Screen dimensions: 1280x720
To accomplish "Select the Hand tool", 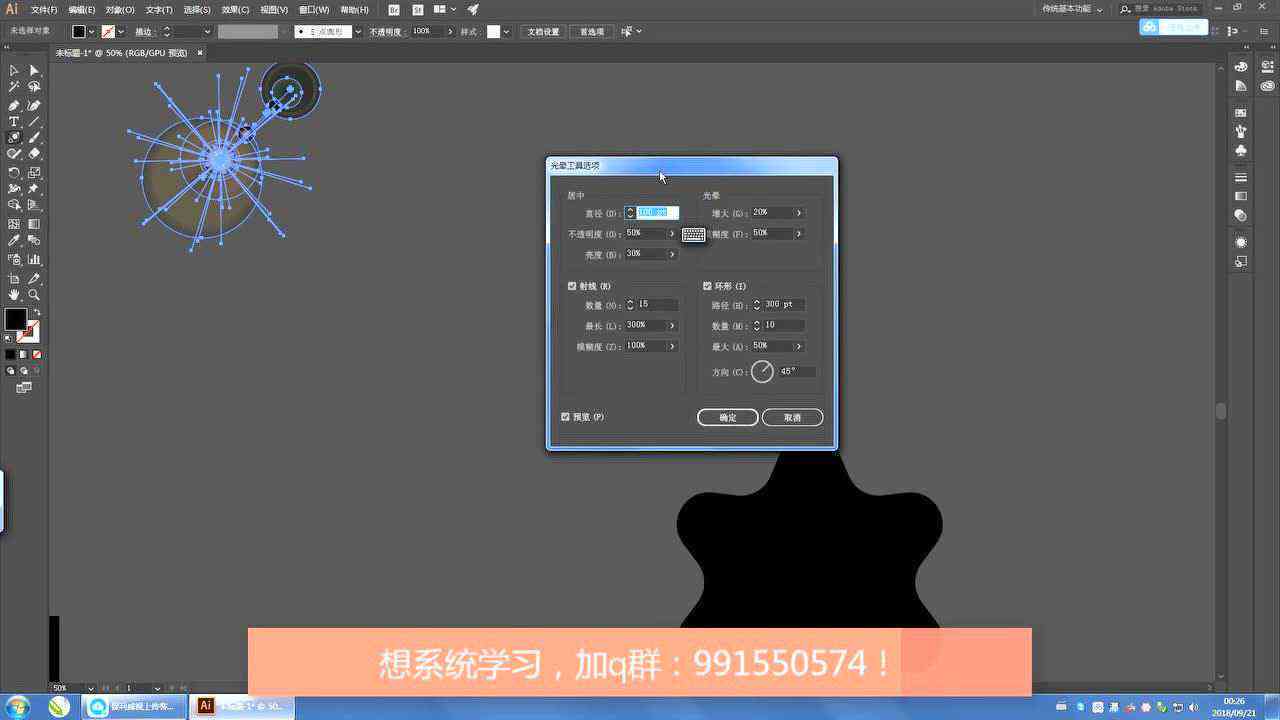I will (14, 295).
